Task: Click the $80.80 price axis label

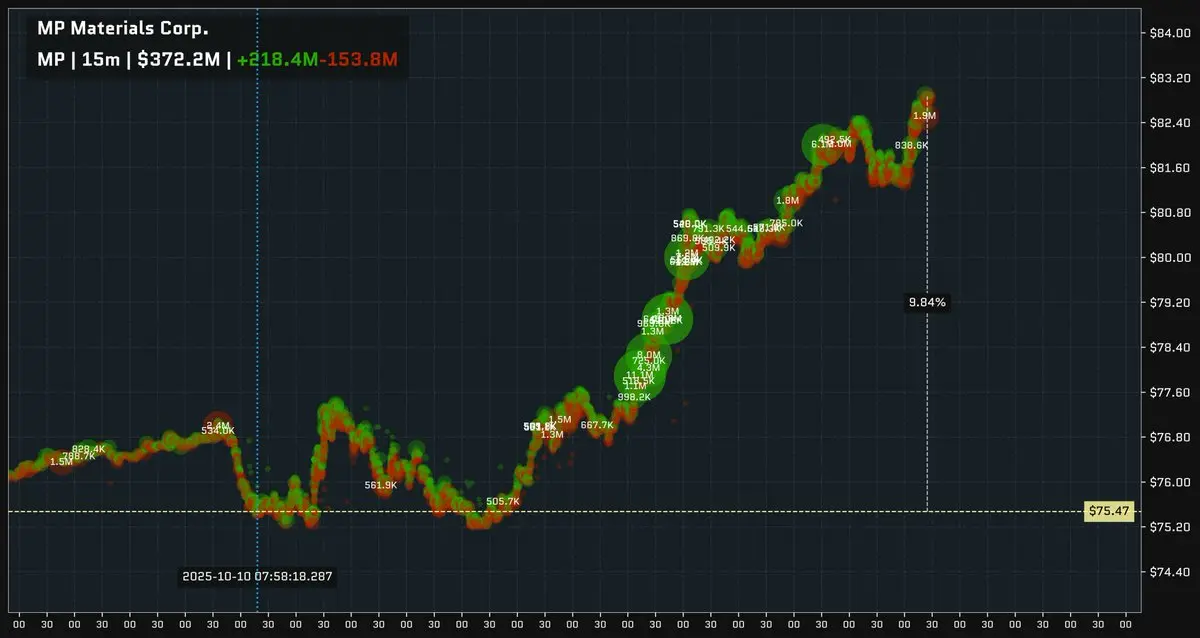Action: tap(1168, 213)
